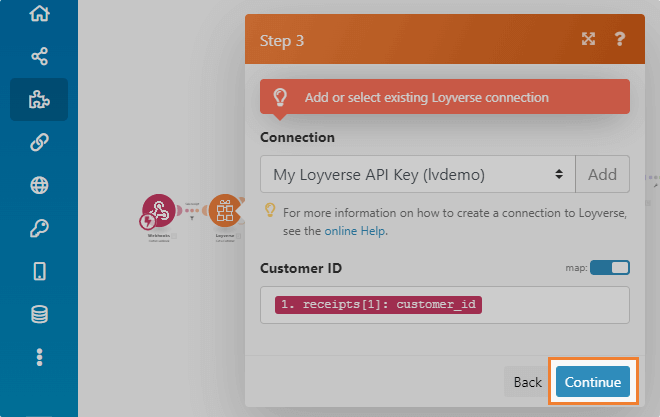
Task: Open Keys icon in sidebar
Action: tap(39, 228)
